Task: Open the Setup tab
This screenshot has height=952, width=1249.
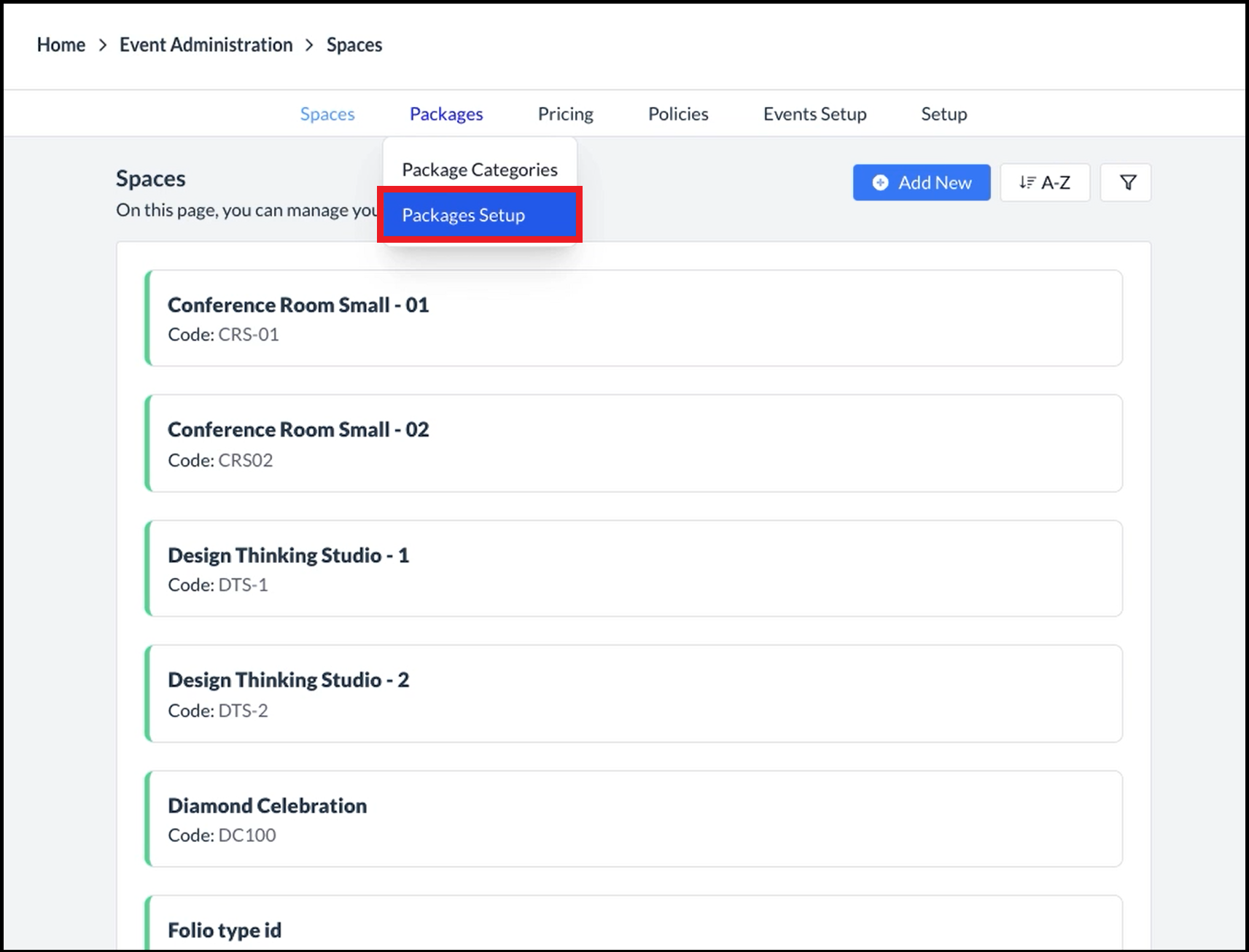Action: click(x=943, y=114)
